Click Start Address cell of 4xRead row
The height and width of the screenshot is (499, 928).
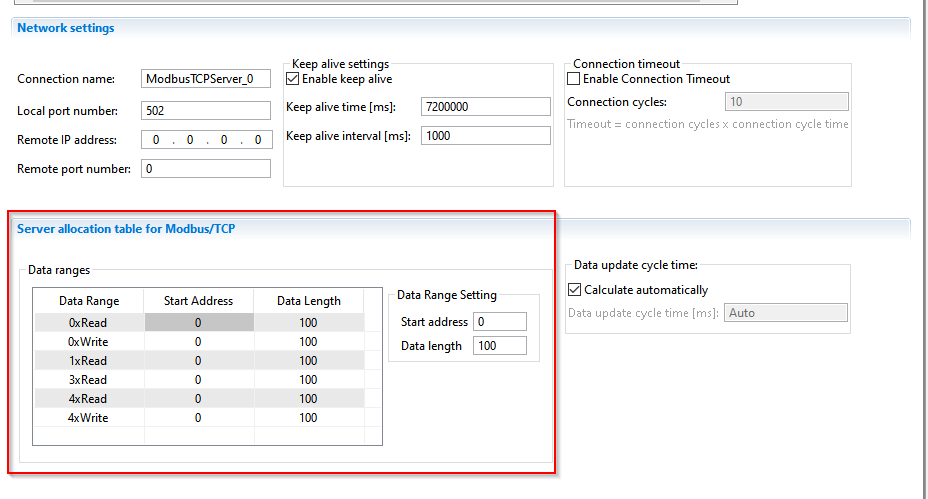click(199, 398)
